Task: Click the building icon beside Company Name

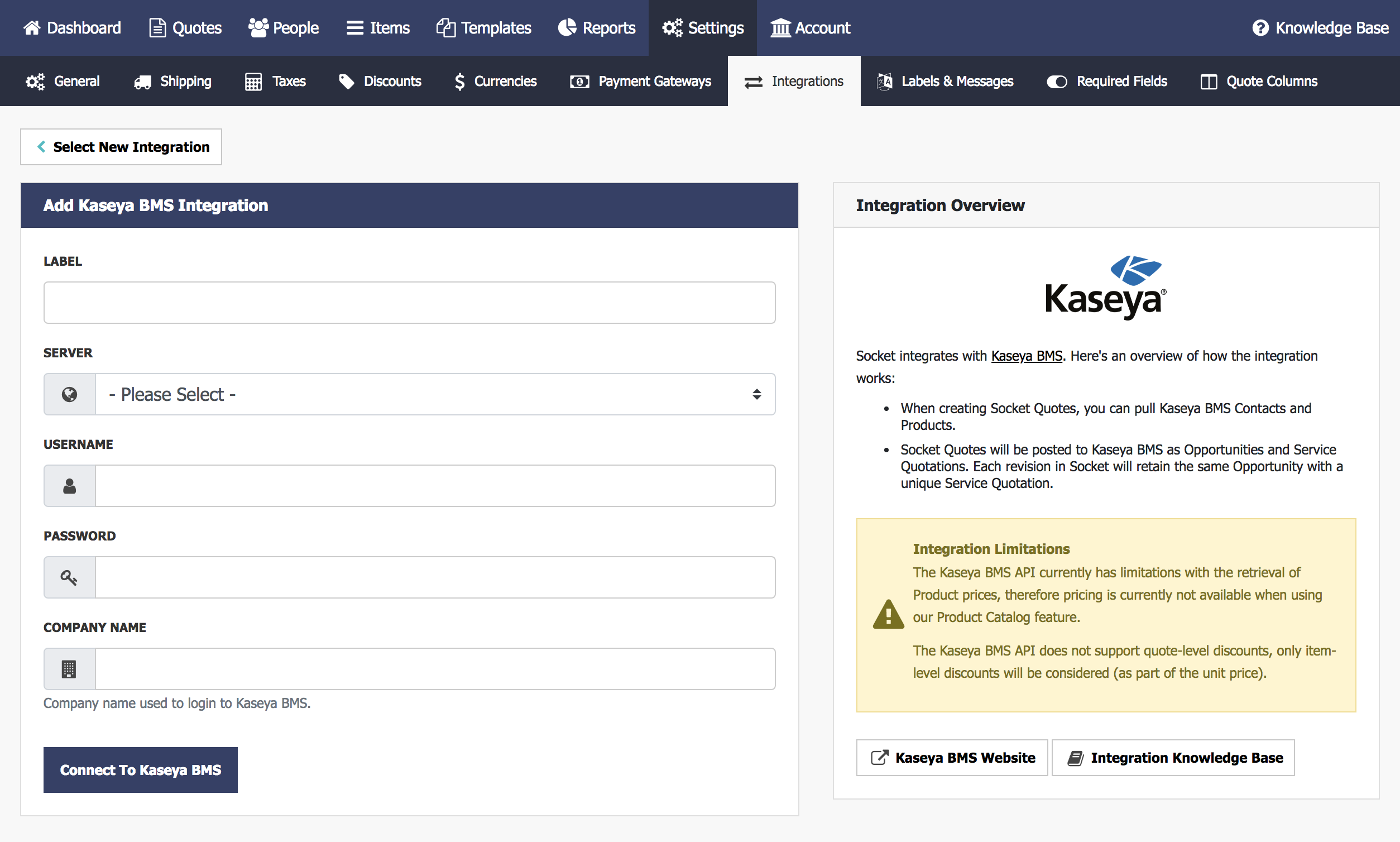Action: [69, 669]
